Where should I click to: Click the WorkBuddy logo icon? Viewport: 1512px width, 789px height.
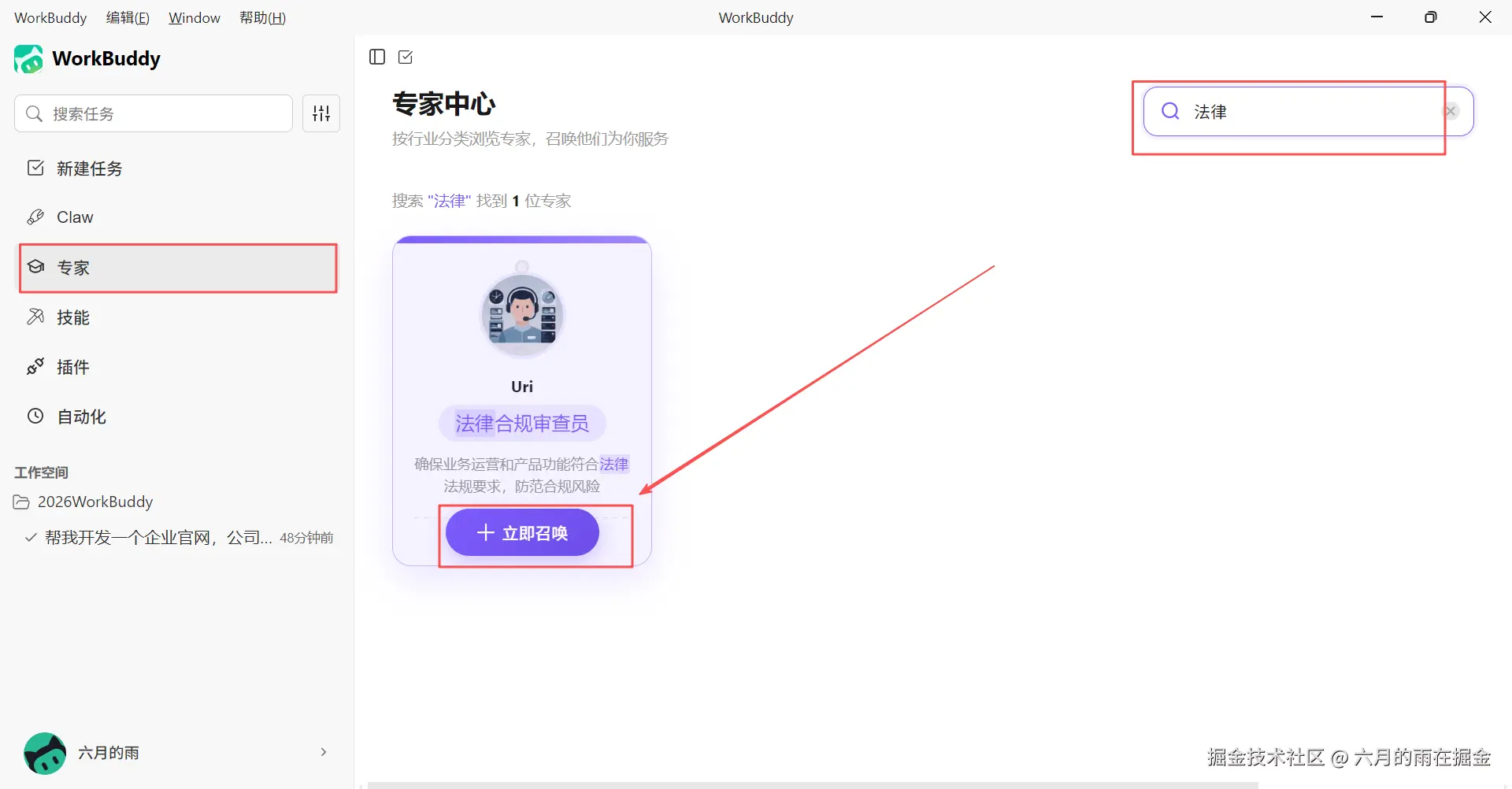pyautogui.click(x=29, y=59)
